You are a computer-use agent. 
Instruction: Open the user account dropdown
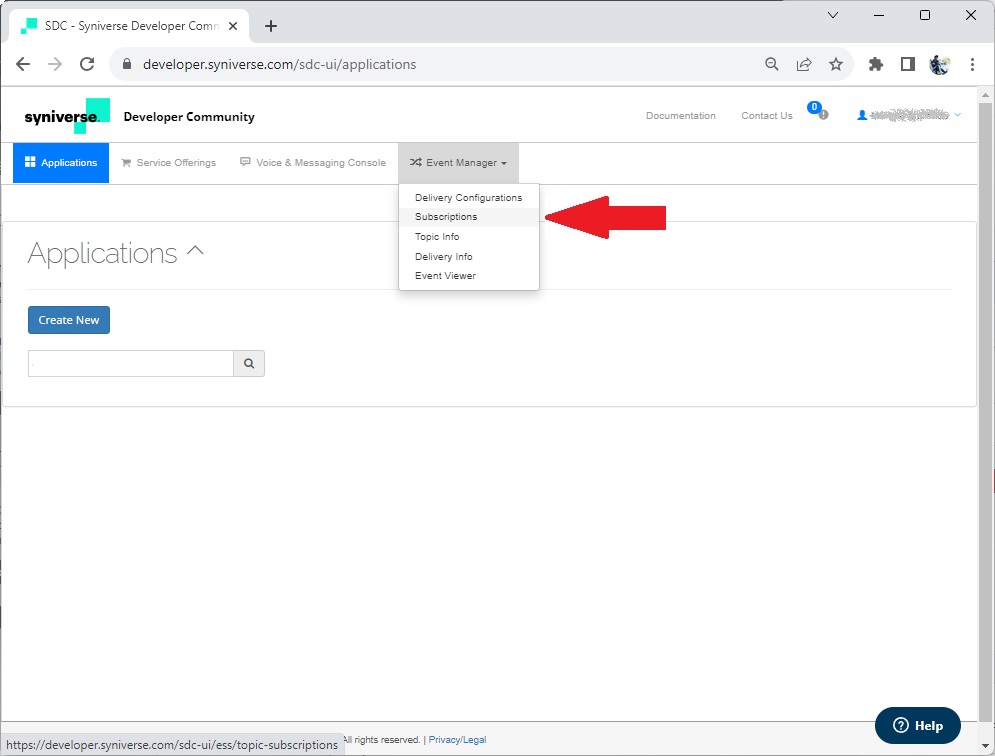(x=909, y=115)
